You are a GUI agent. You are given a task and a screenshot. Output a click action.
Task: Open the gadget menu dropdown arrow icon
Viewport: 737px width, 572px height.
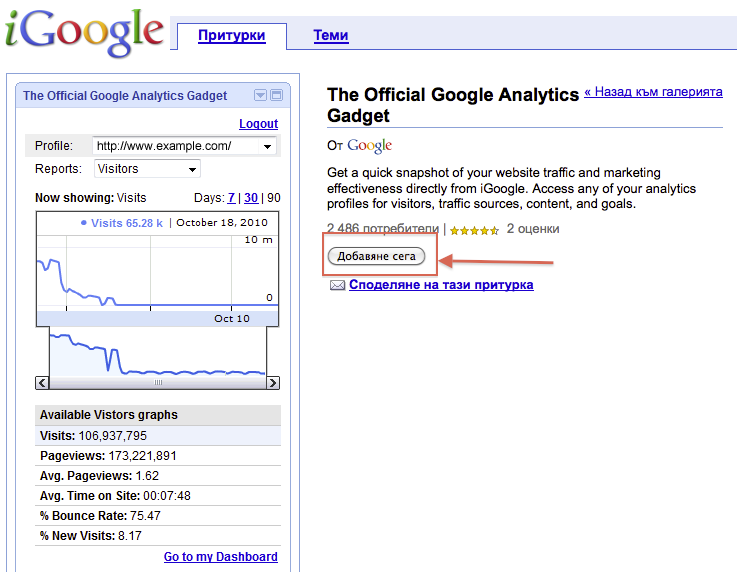point(260,96)
